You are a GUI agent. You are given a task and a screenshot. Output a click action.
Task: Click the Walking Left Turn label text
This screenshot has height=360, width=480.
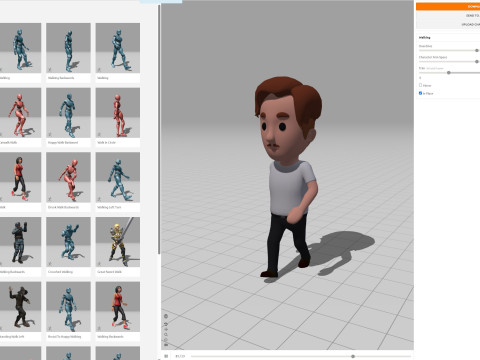[x=109, y=207]
